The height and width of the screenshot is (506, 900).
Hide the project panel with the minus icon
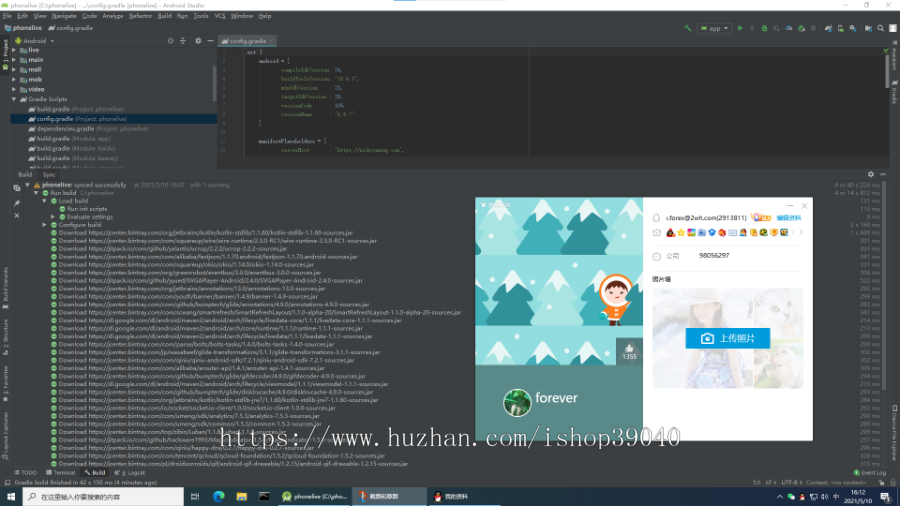[x=210, y=41]
